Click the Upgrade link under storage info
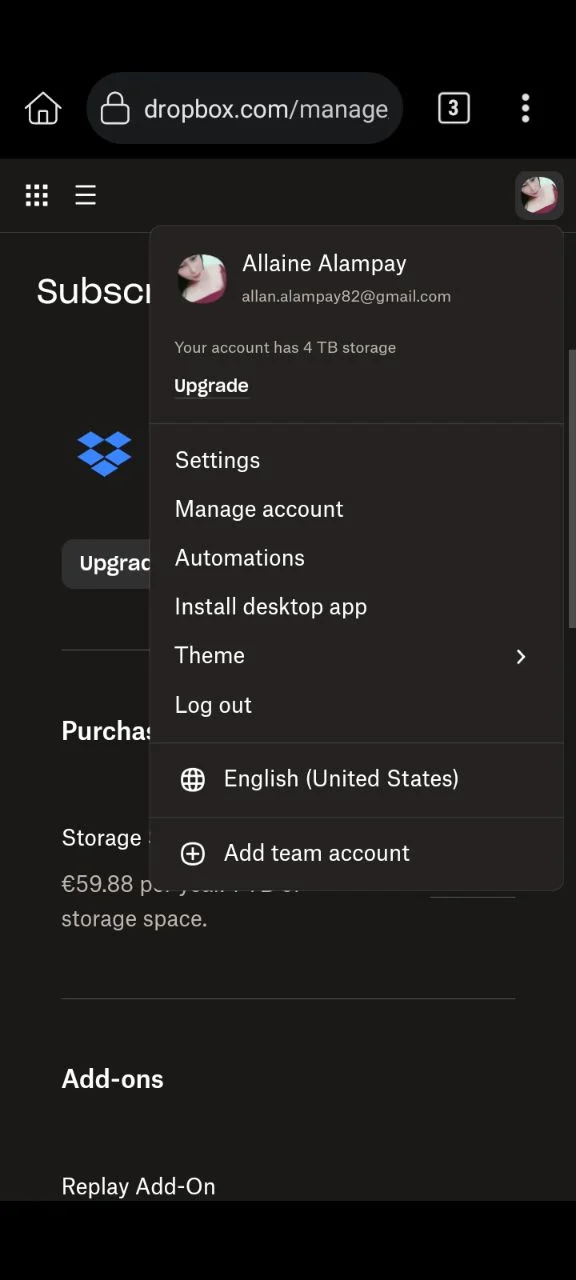Viewport: 576px width, 1280px height. pyautogui.click(x=211, y=386)
